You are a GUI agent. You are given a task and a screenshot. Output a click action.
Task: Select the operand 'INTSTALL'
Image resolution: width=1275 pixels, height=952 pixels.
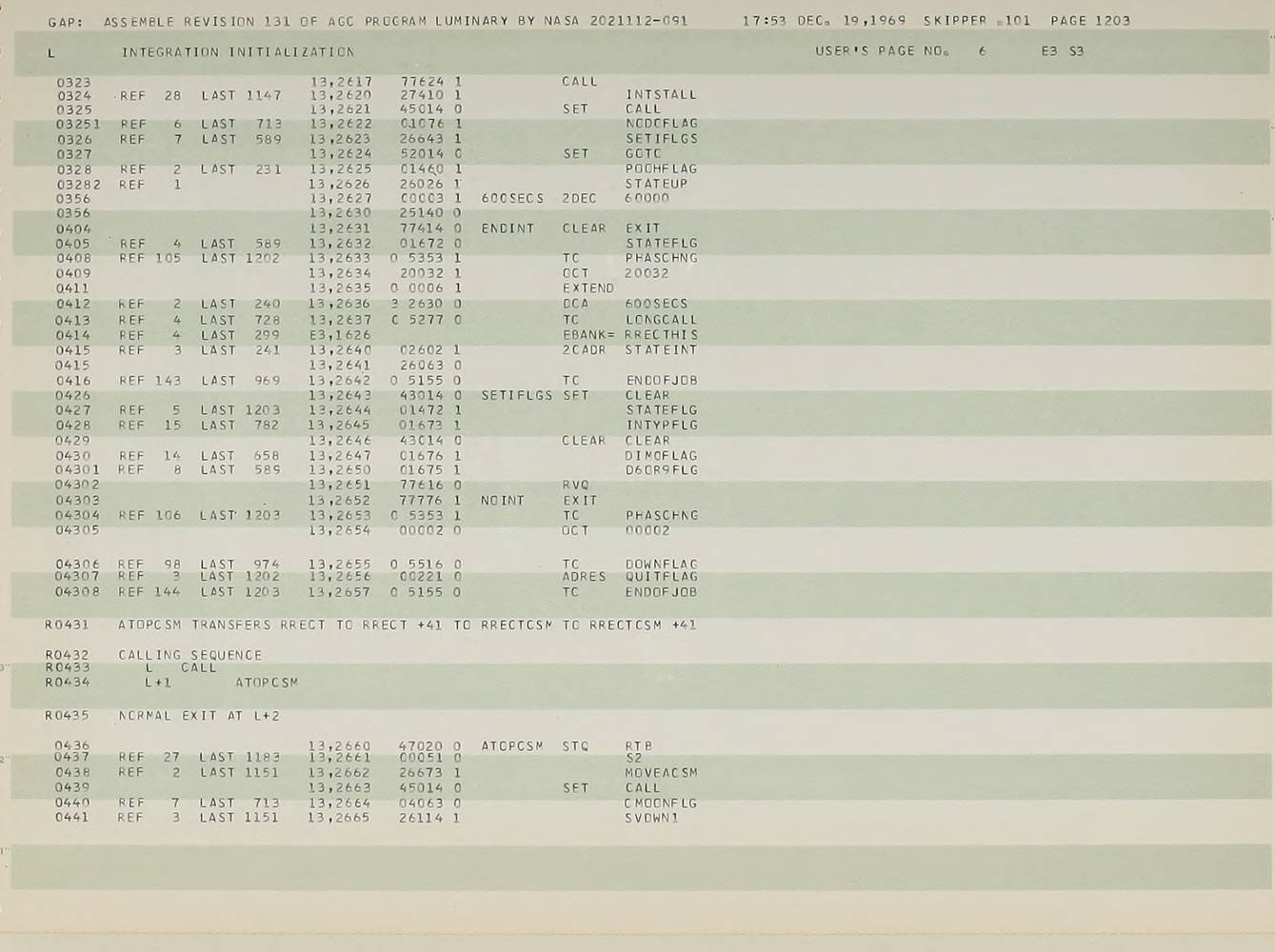661,95
